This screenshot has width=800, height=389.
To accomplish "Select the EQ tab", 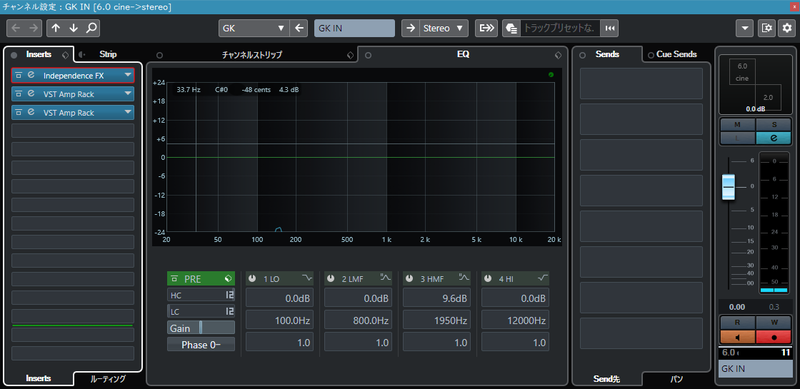I will tap(463, 54).
